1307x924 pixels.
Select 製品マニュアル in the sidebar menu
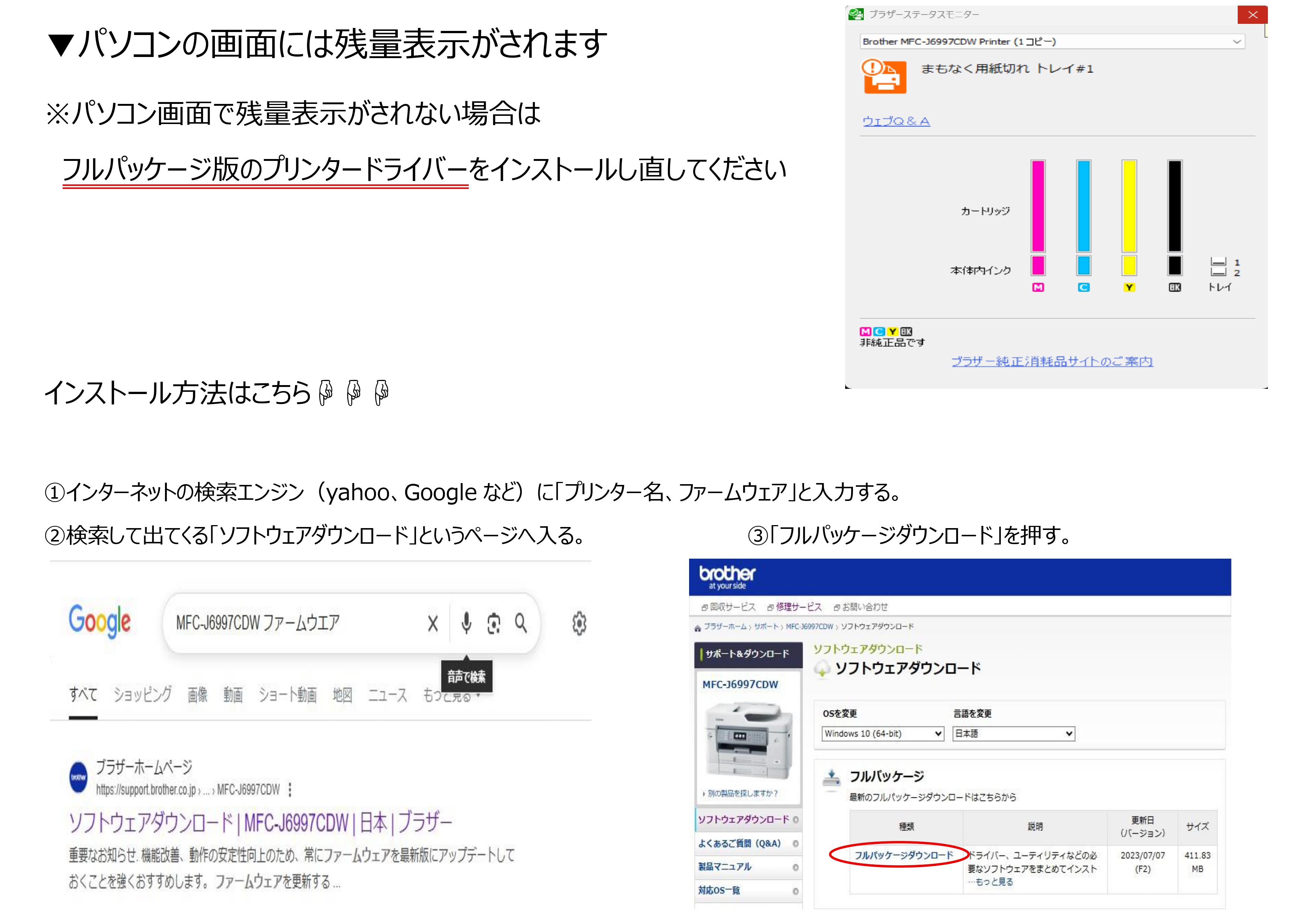click(x=748, y=867)
